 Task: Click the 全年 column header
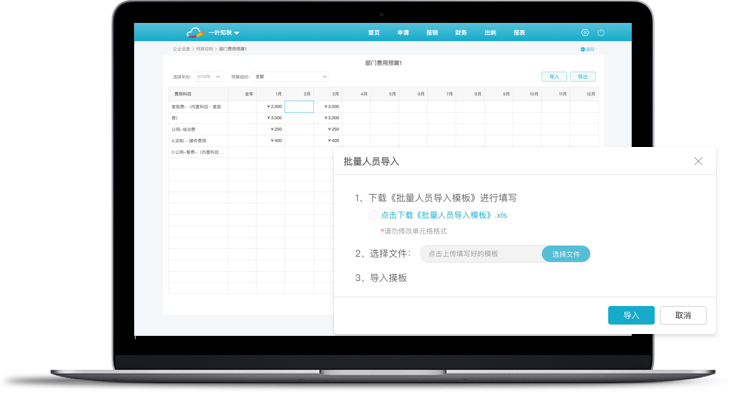click(x=242, y=94)
